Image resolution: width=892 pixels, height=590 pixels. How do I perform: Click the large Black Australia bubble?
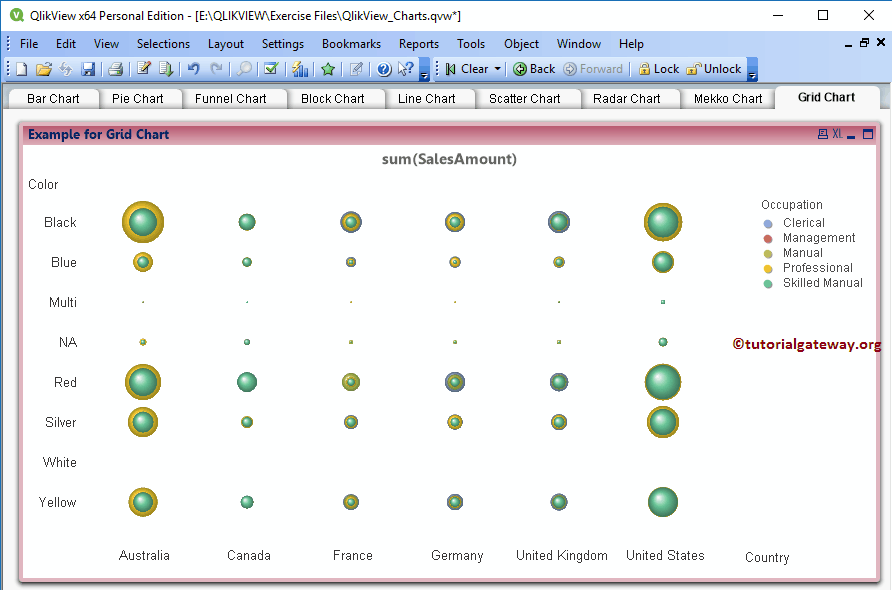point(142,222)
